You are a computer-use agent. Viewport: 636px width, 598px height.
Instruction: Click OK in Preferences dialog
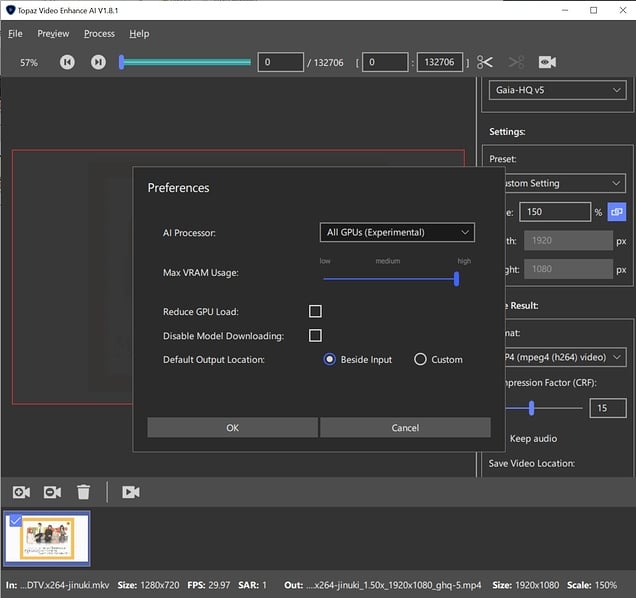[232, 428]
